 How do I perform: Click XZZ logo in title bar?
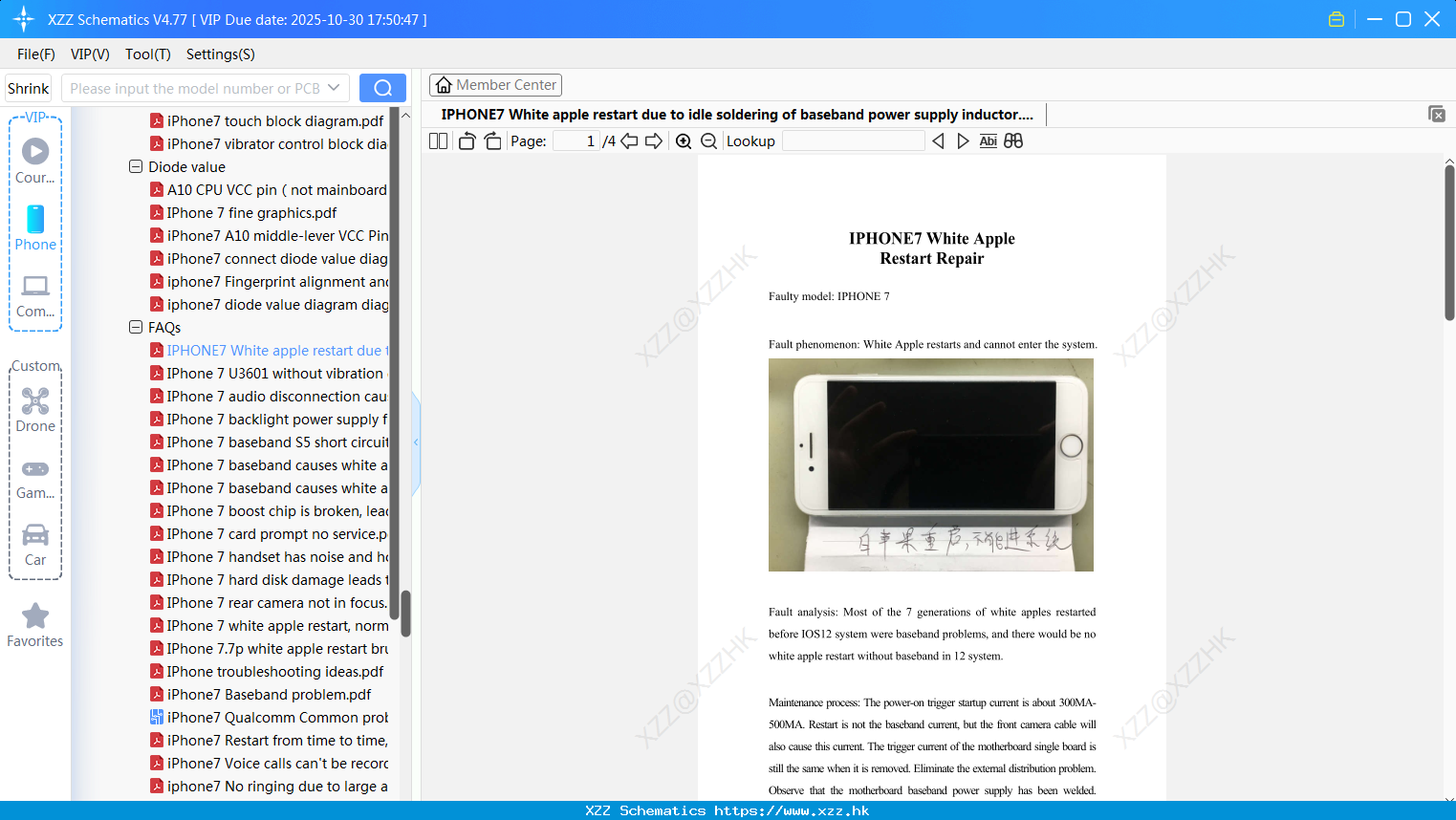[x=24, y=19]
